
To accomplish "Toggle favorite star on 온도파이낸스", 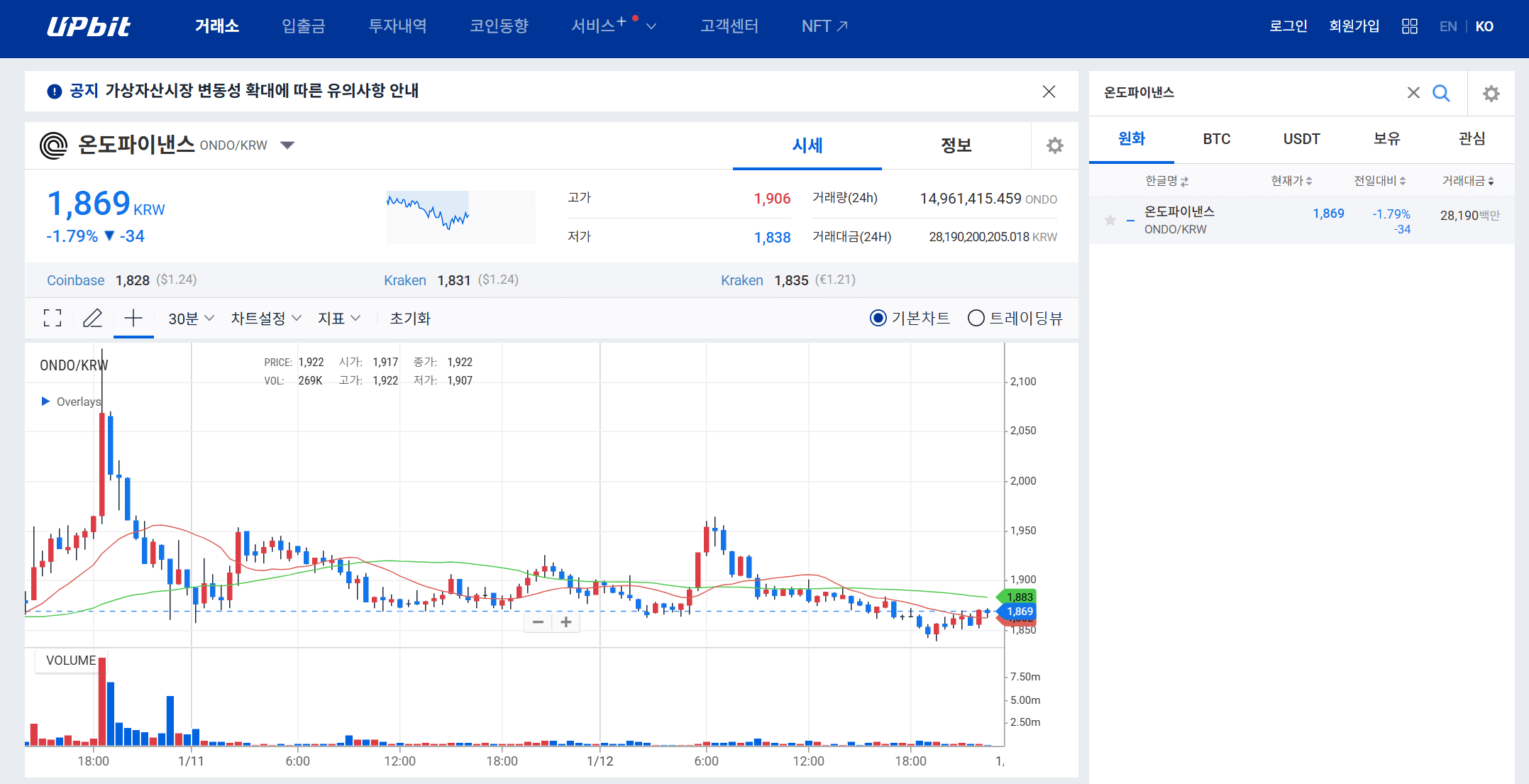I will point(1109,220).
